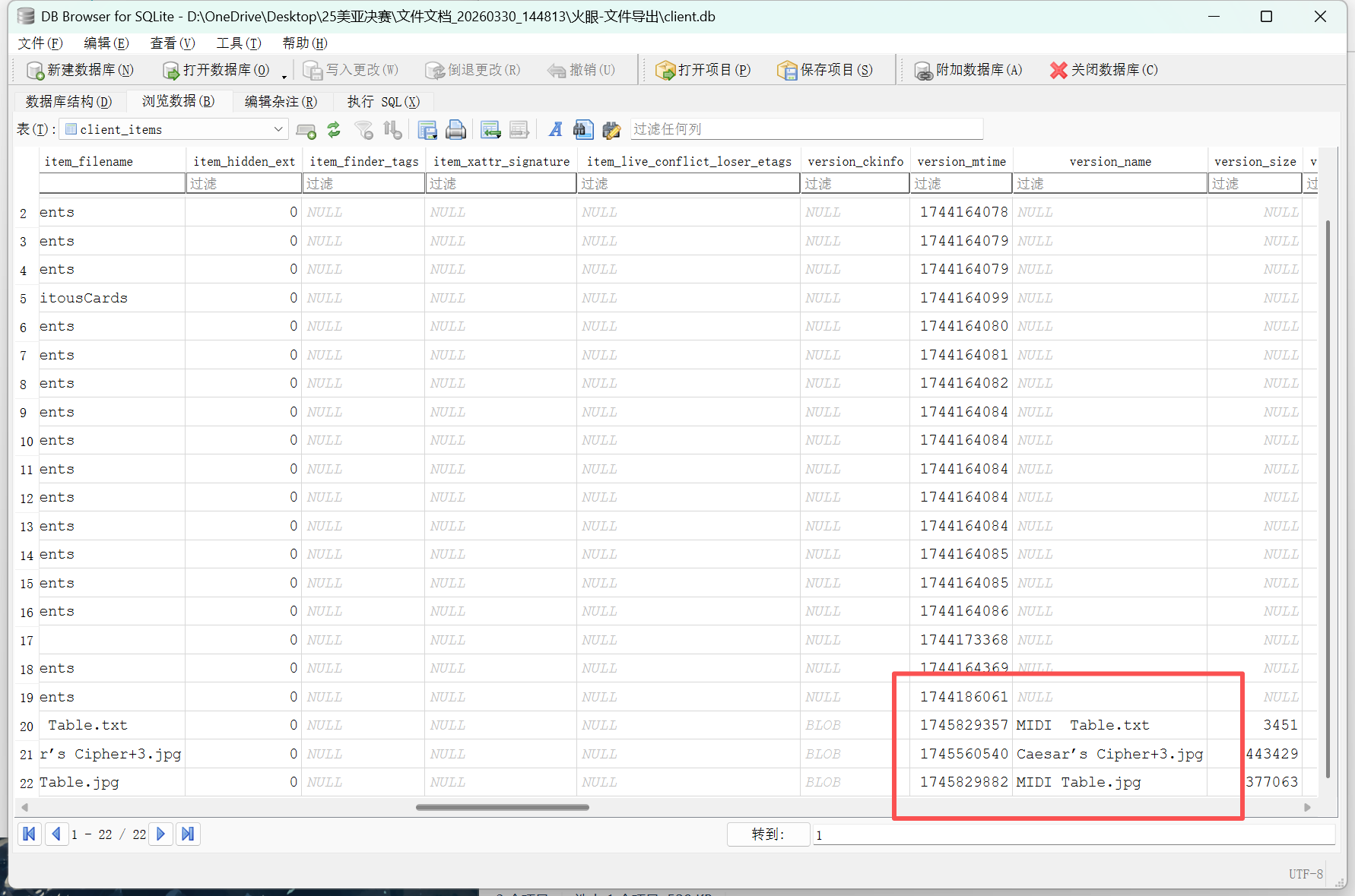Switch to the 执行 SQL tab
Viewport: 1355px width, 896px height.
tap(383, 101)
